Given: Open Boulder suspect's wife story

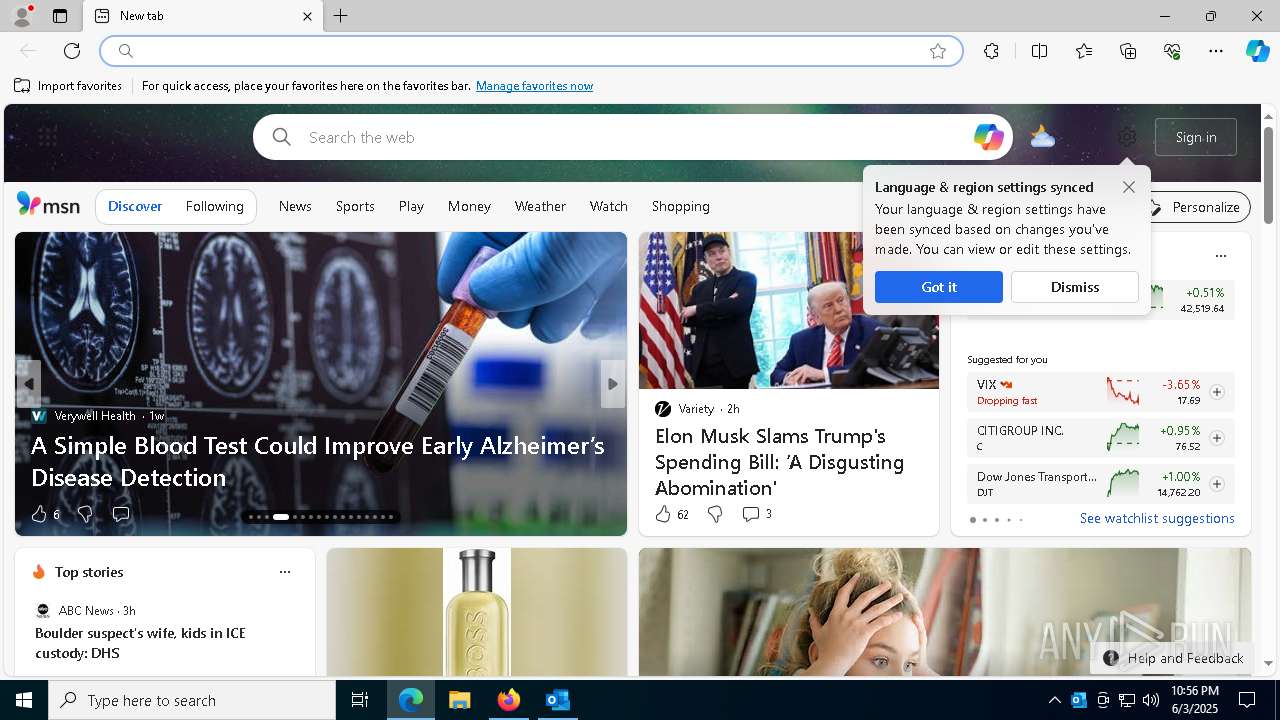Looking at the screenshot, I should [140, 643].
